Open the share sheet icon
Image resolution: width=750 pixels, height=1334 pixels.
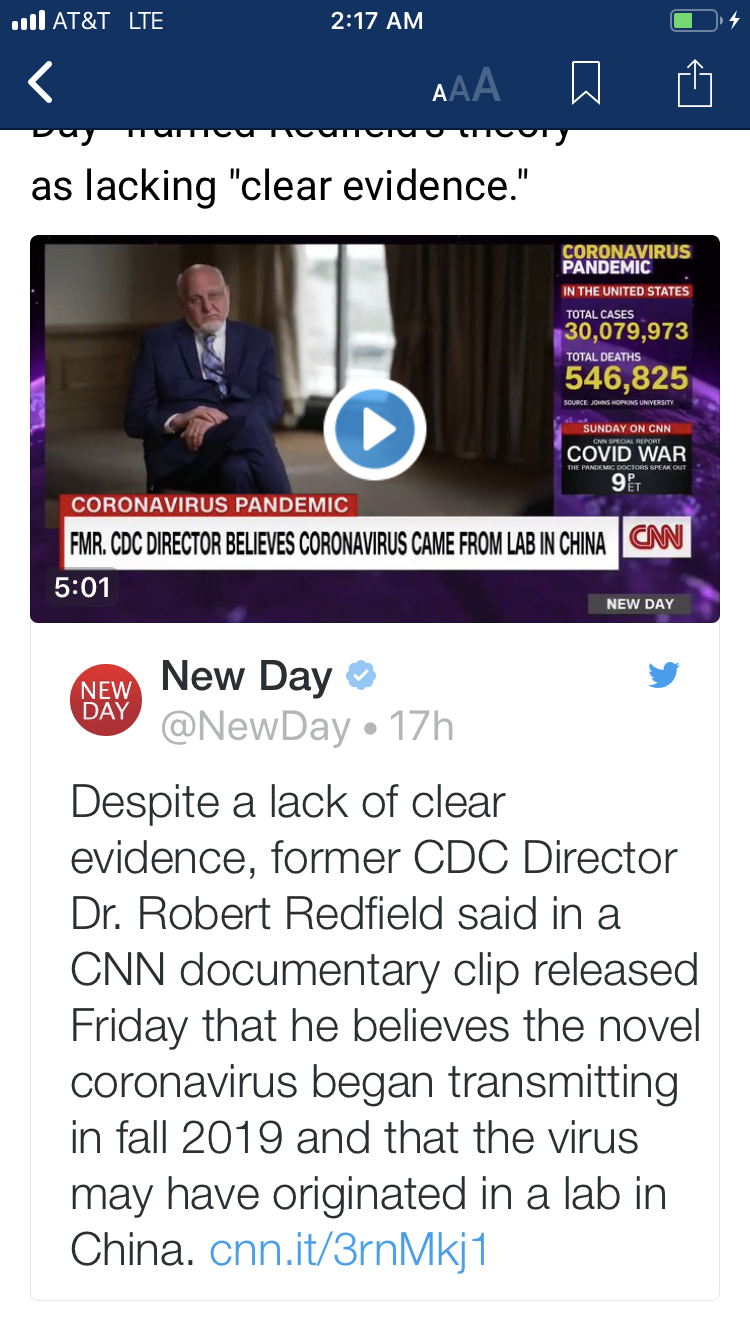[x=694, y=83]
